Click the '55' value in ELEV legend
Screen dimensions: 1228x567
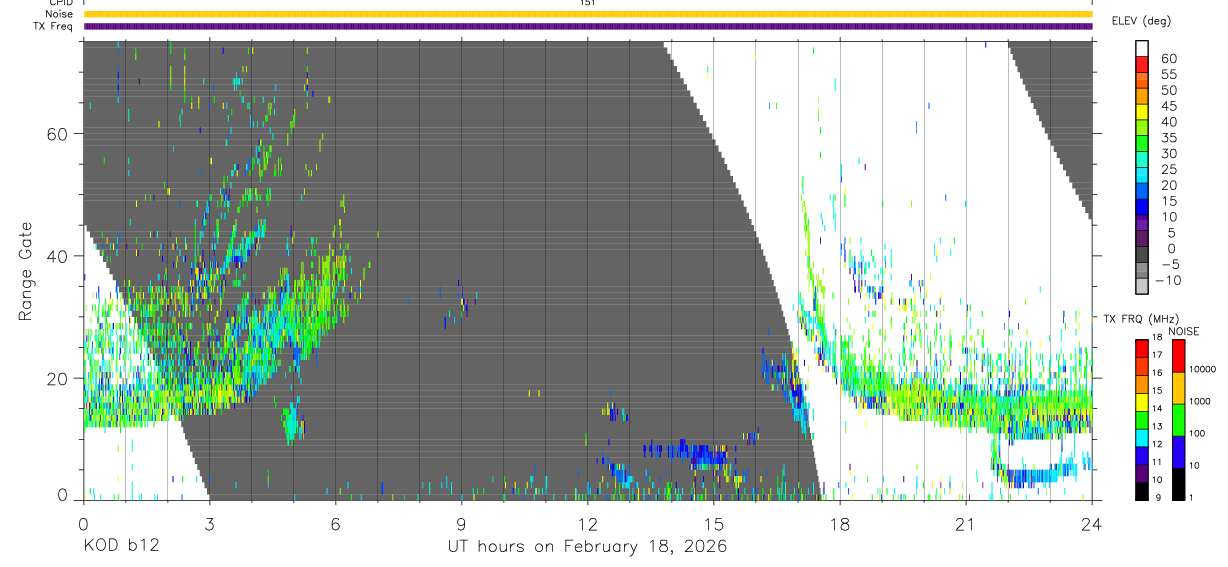[1168, 74]
